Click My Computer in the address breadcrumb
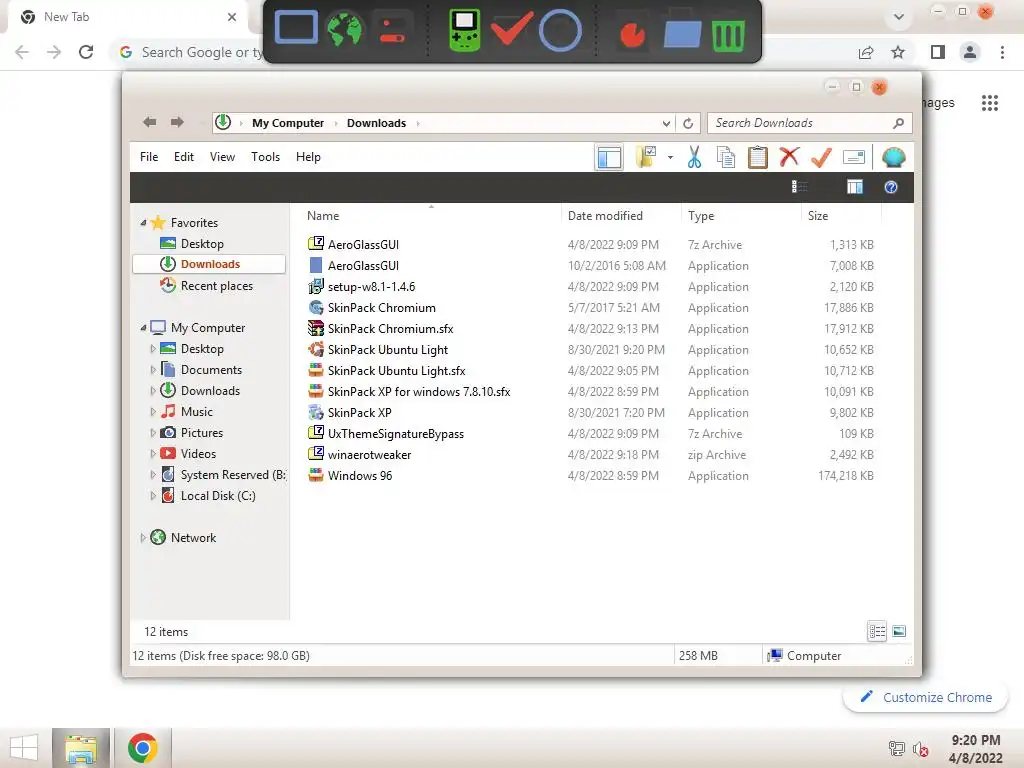1024x768 pixels. pyautogui.click(x=288, y=123)
